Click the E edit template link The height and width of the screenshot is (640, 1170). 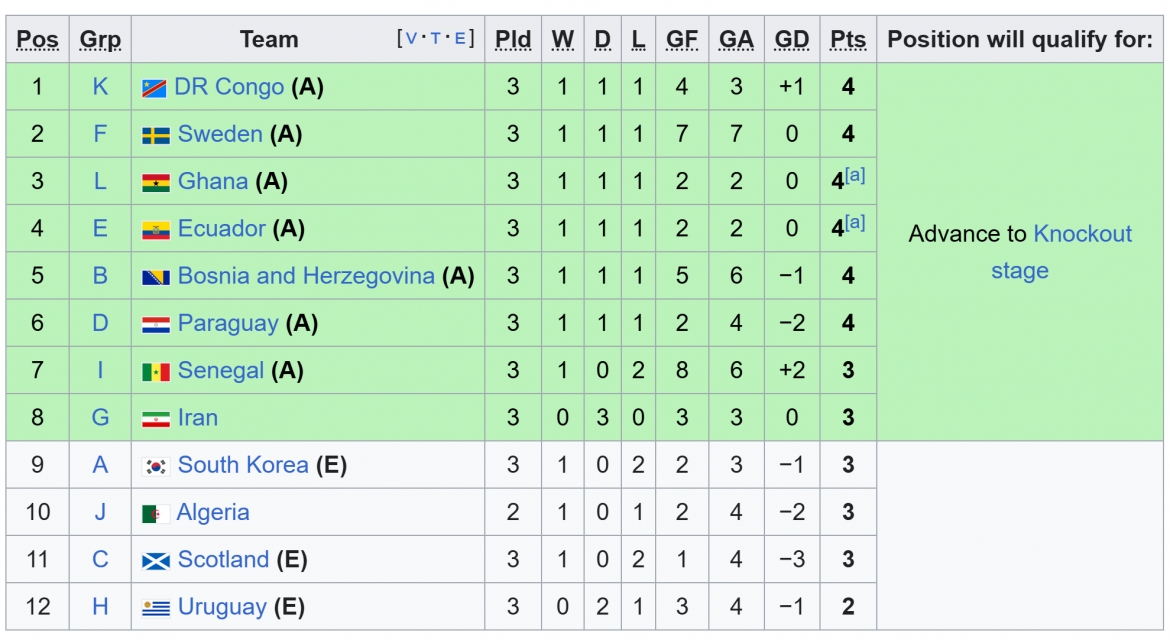(460, 39)
